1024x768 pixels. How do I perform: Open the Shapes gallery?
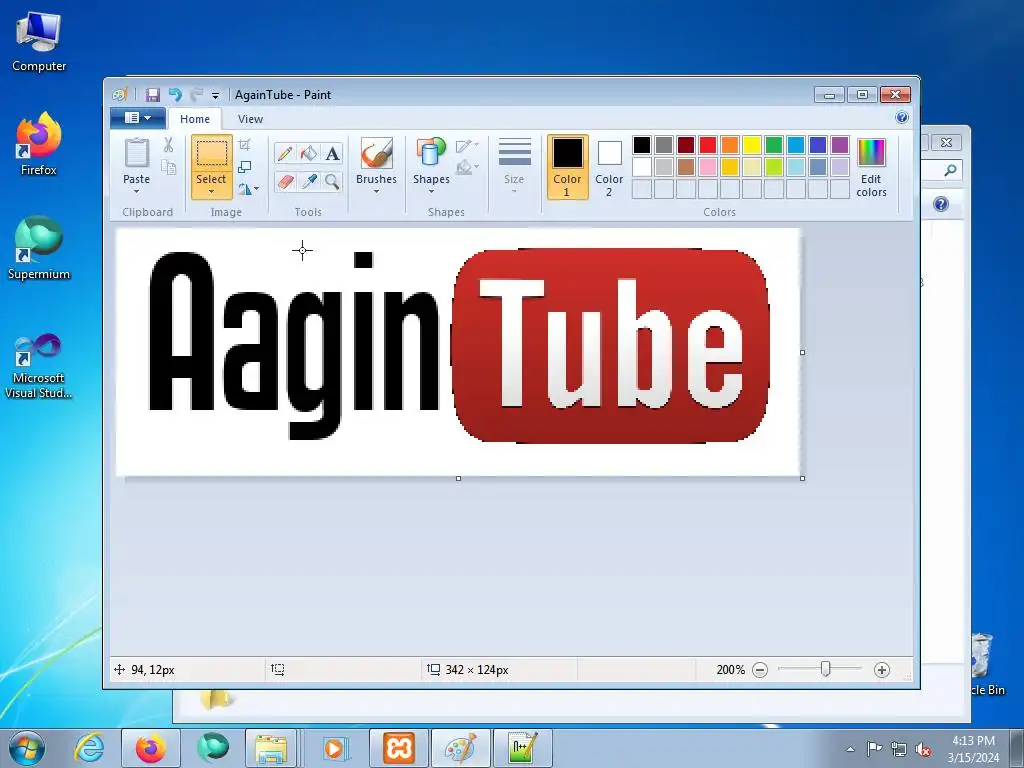(431, 166)
